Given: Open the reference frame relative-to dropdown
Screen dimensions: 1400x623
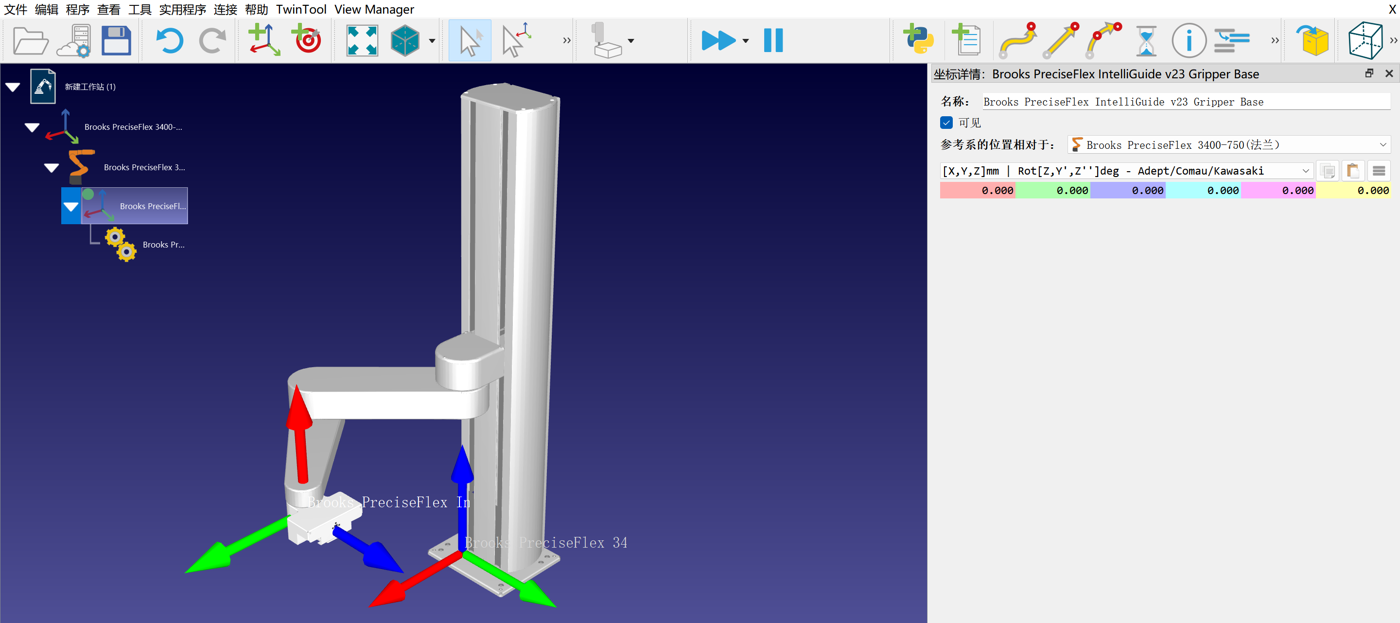Looking at the screenshot, I should tap(1229, 145).
